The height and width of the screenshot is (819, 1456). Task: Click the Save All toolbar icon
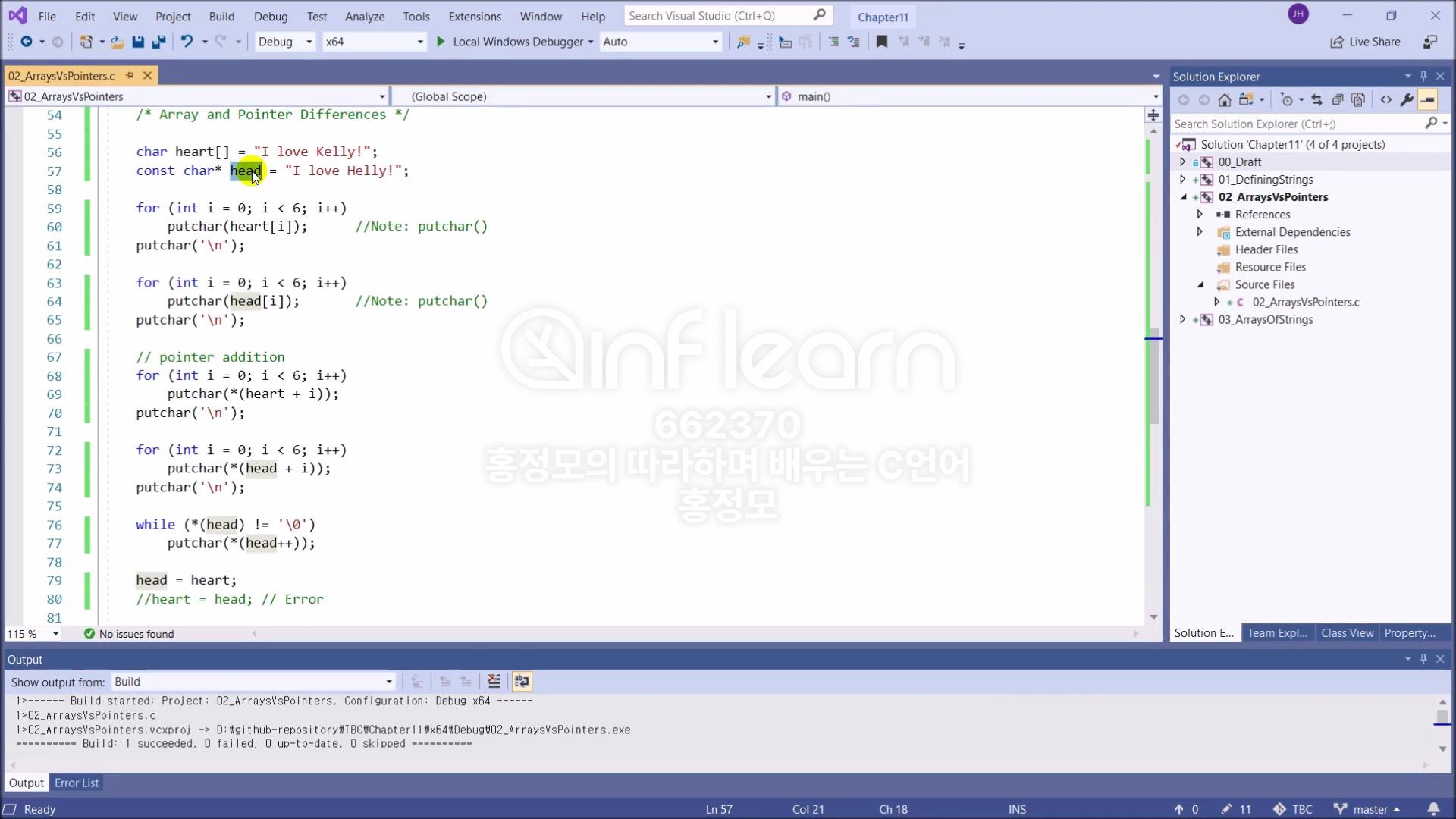tap(158, 42)
